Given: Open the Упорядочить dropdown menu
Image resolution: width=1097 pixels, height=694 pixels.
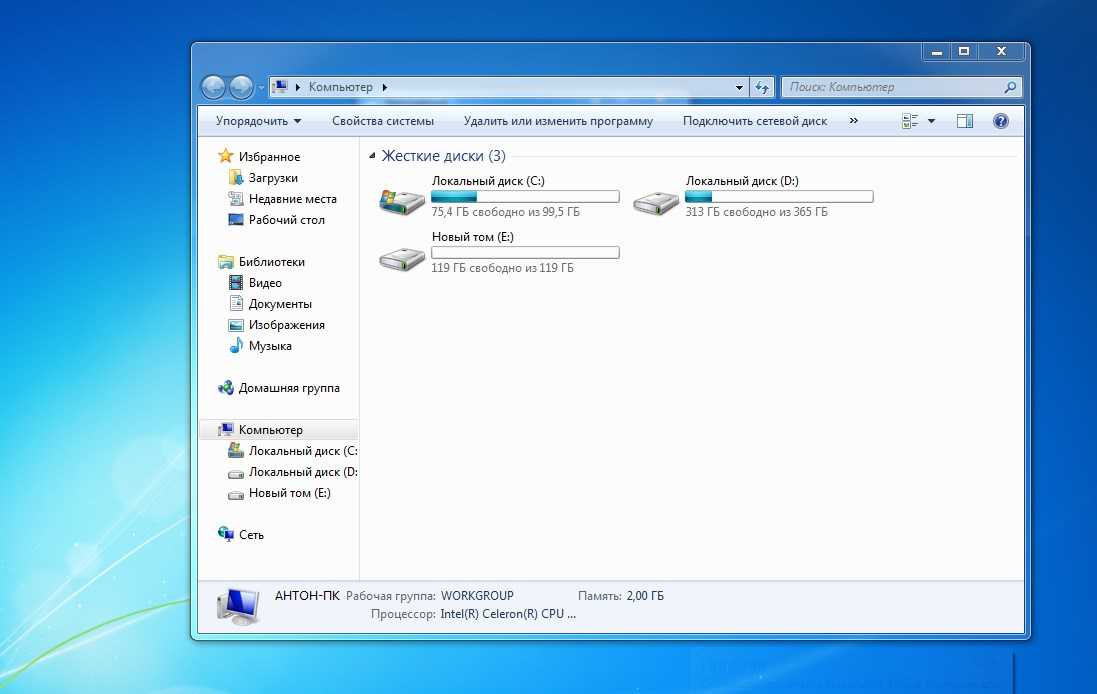Looking at the screenshot, I should pos(258,121).
